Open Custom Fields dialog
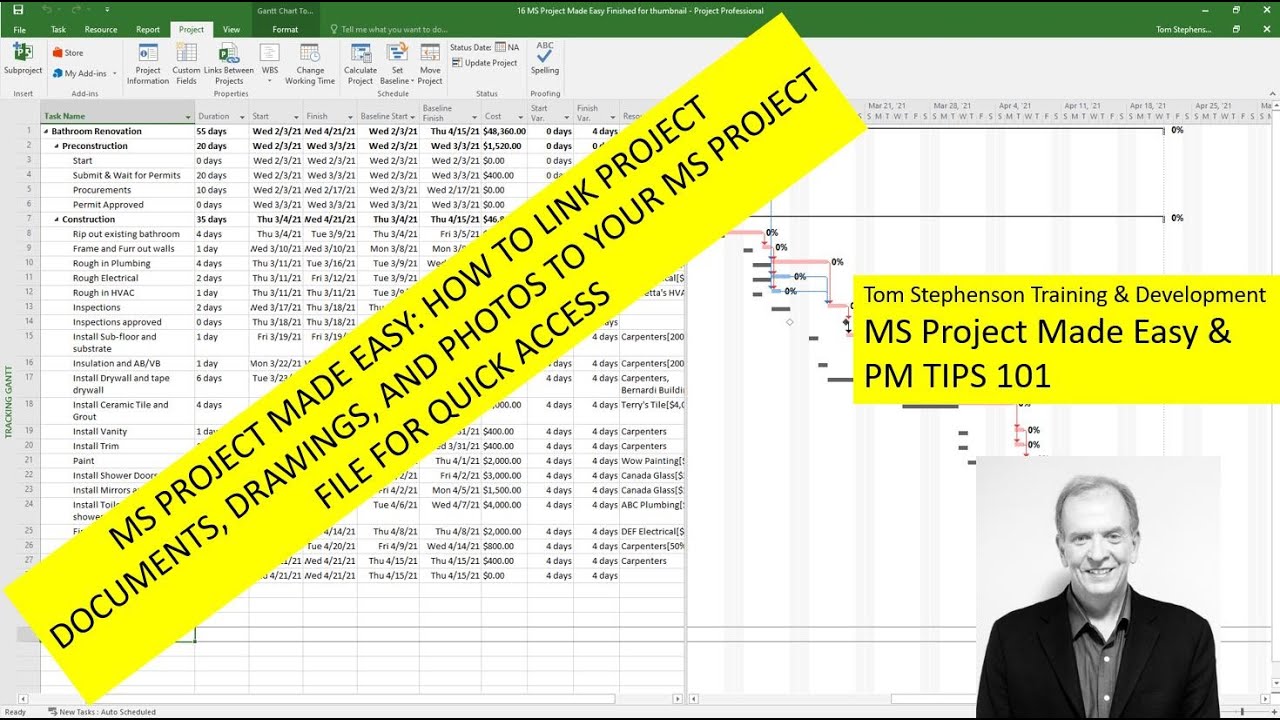This screenshot has height=720, width=1280. point(186,64)
